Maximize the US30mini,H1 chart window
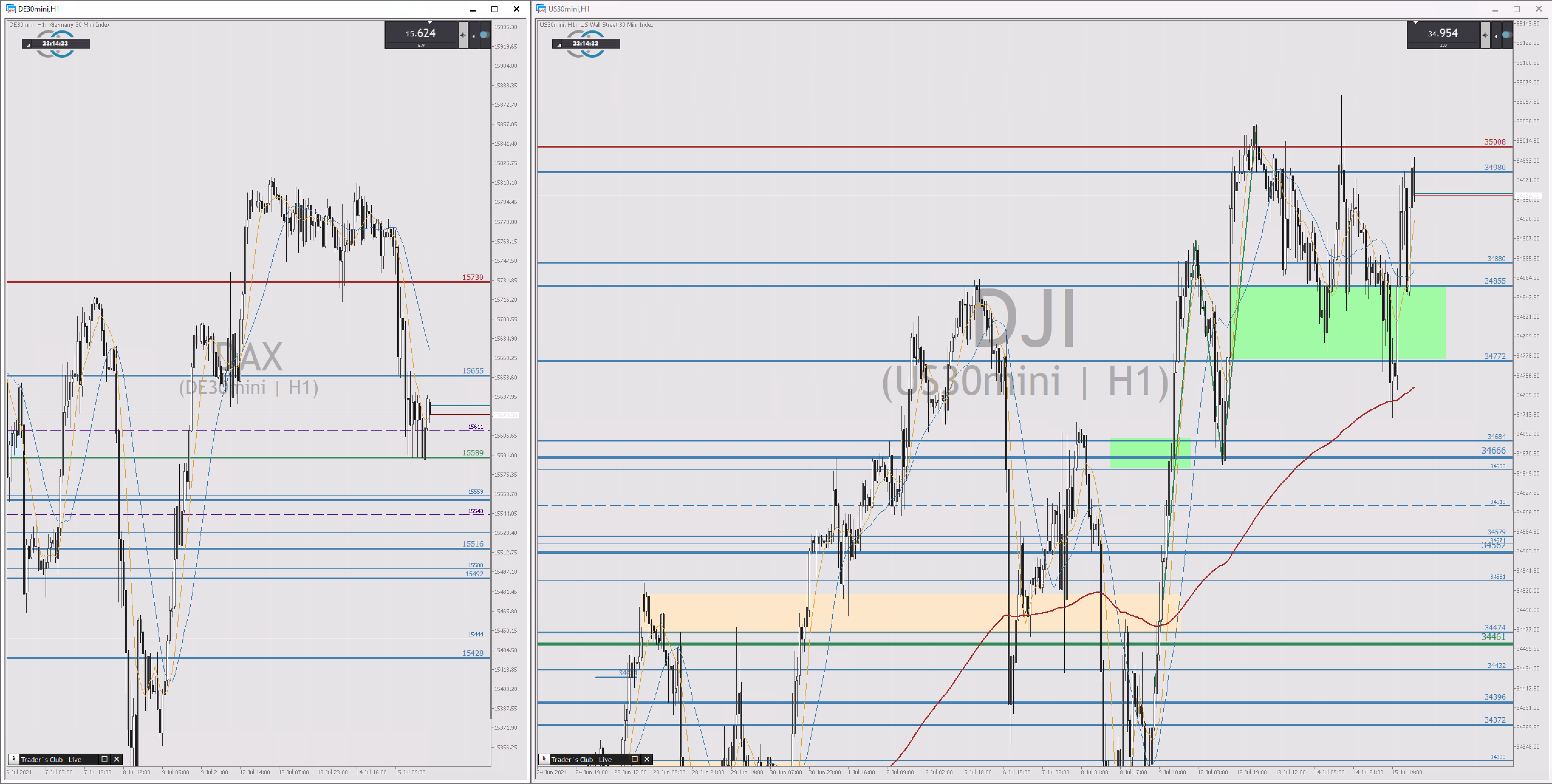This screenshot has height=784, width=1552. pos(1516,9)
